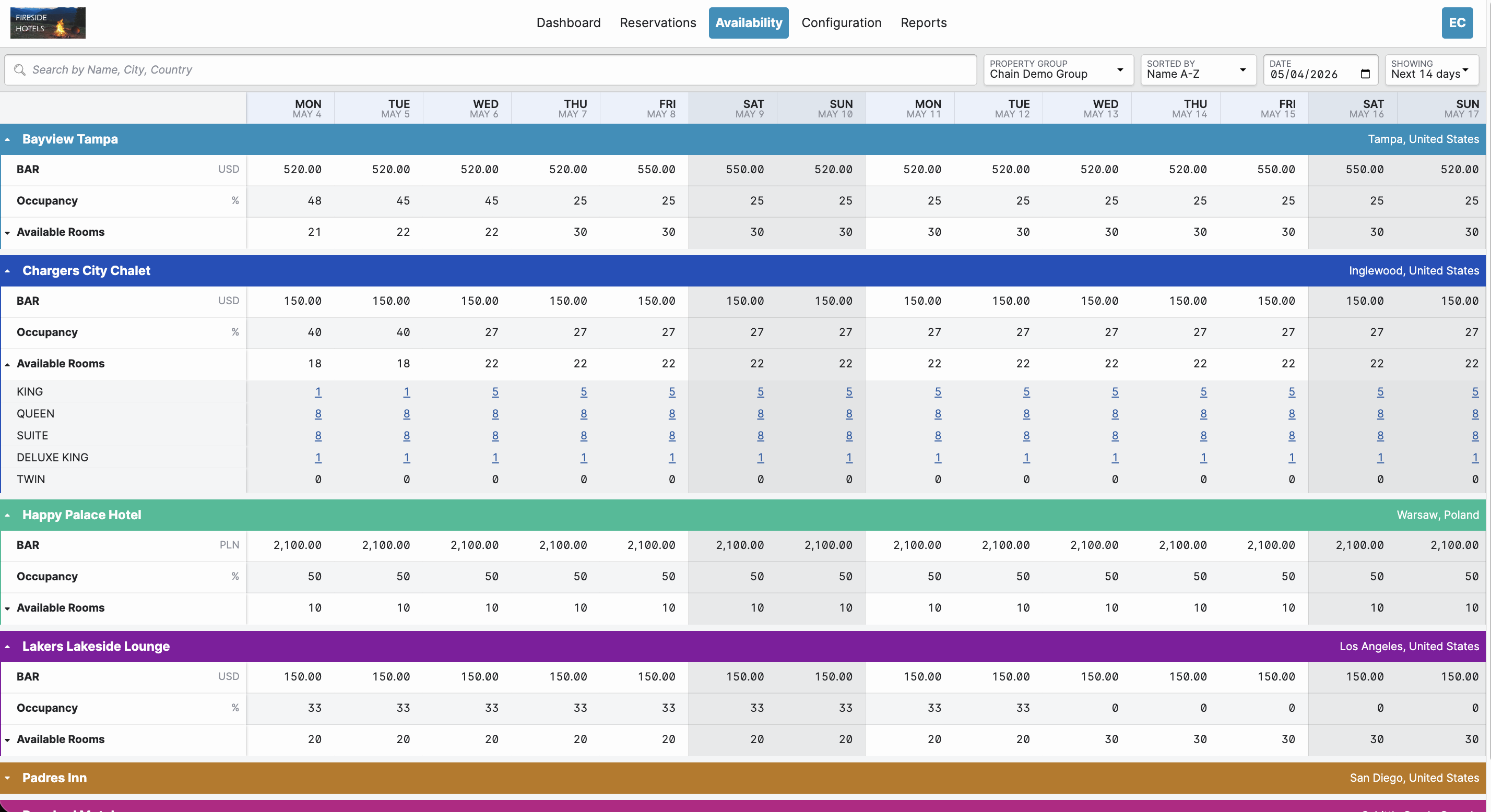Click Bayview Tampa available rooms 21
The width and height of the screenshot is (1491, 812).
(x=314, y=232)
